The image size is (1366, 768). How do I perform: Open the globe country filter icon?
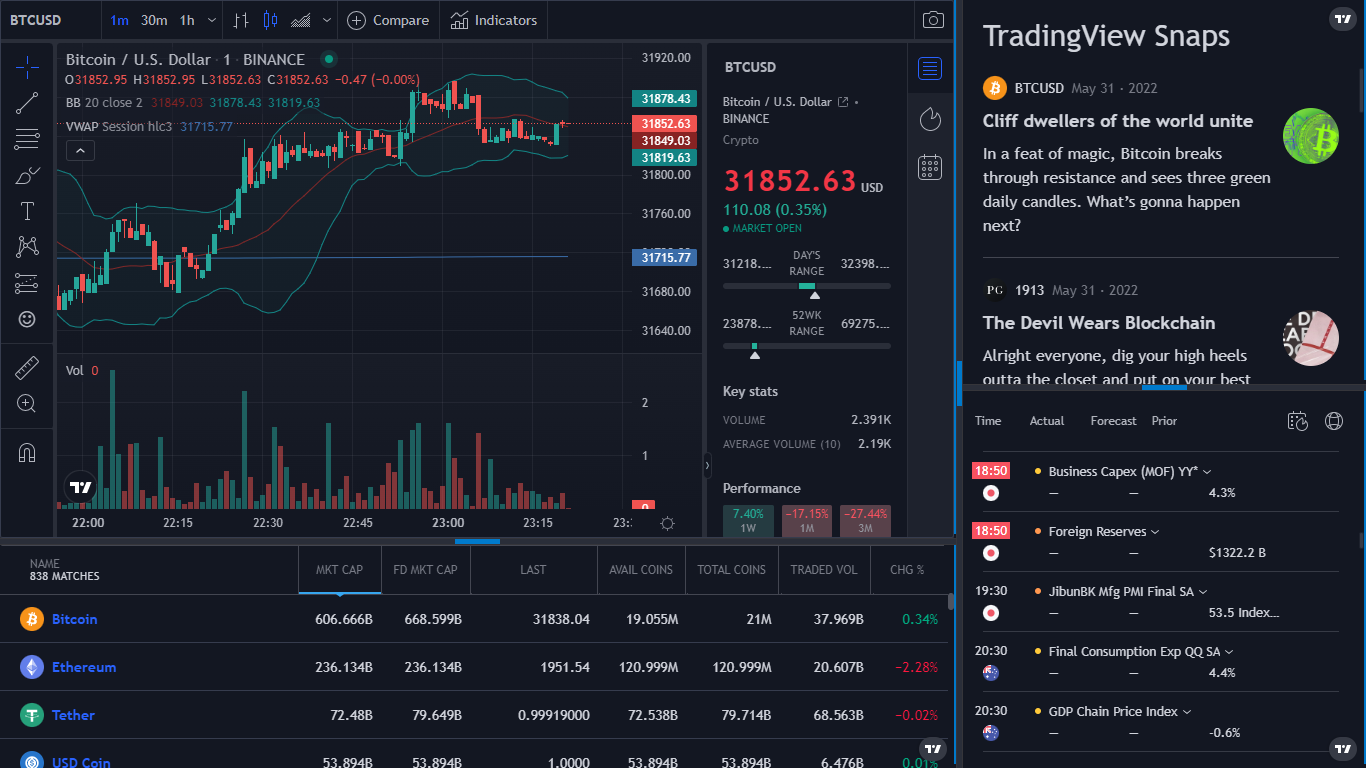(1333, 421)
